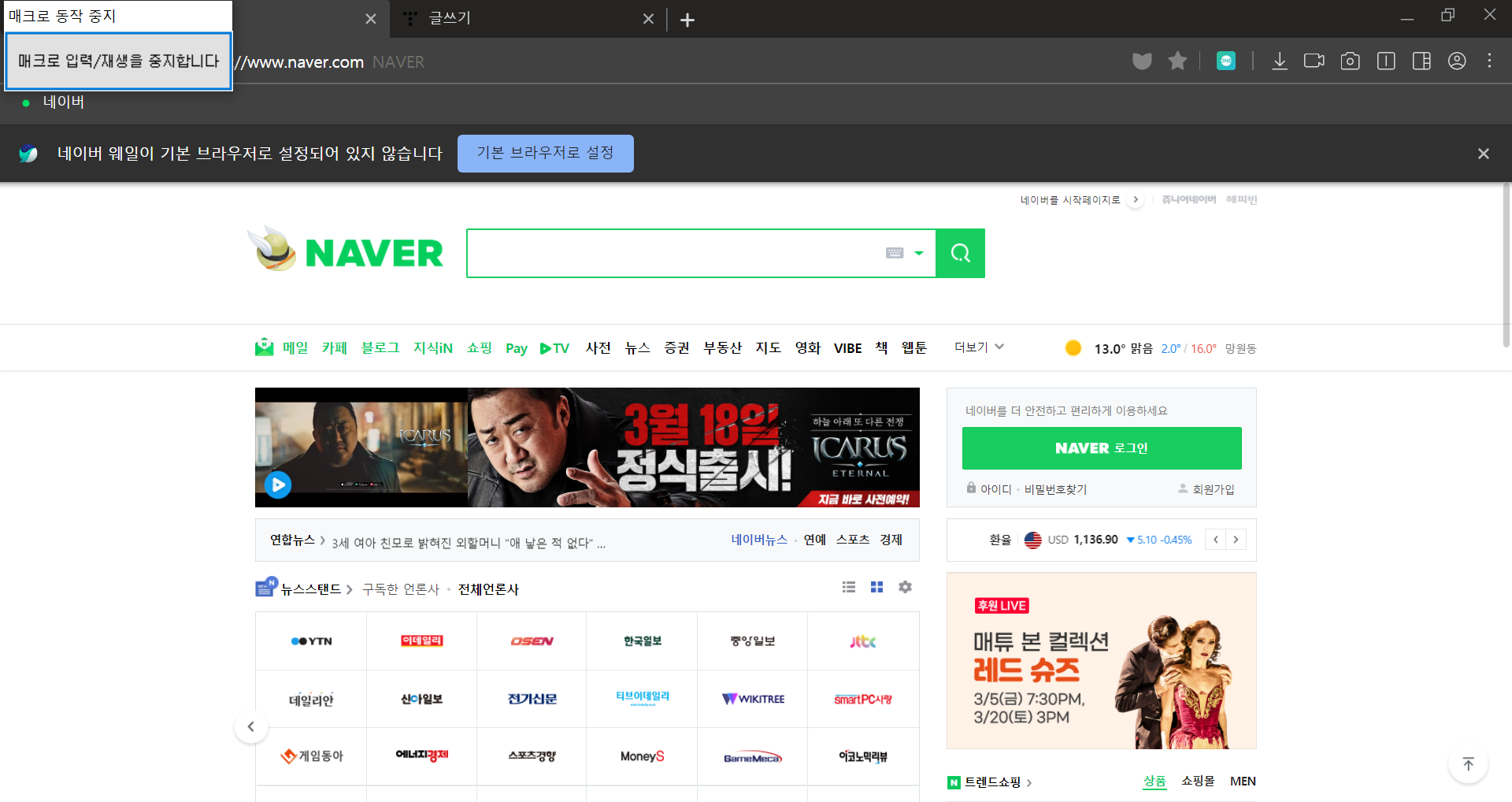Dismiss the default browser notification bar
The height and width of the screenshot is (802, 1512).
(1483, 154)
